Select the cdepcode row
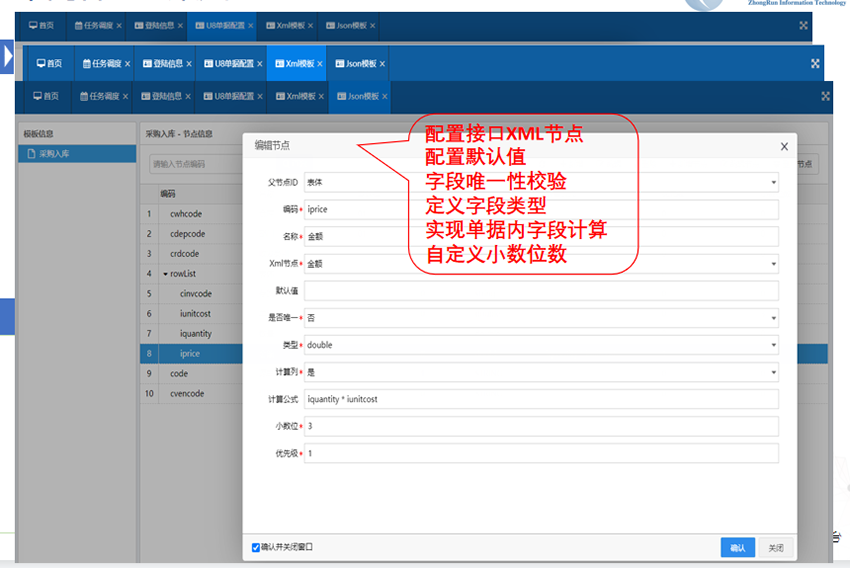 point(192,234)
